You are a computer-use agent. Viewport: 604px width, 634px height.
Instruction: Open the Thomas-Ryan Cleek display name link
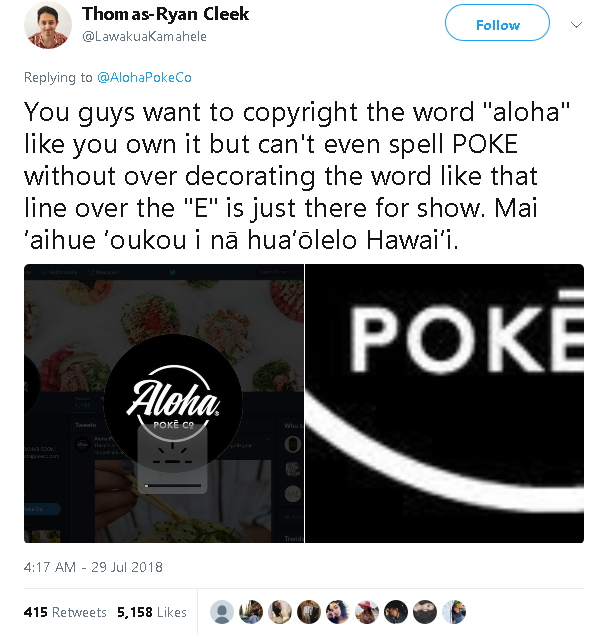pos(166,14)
